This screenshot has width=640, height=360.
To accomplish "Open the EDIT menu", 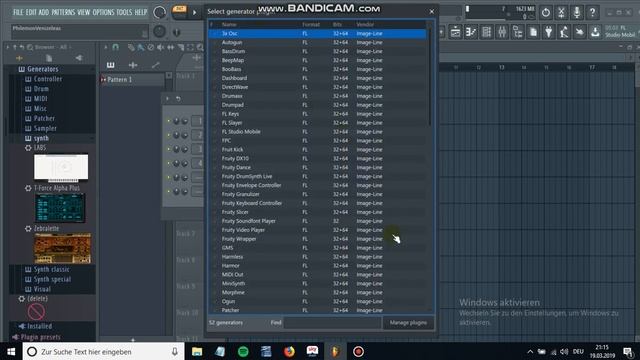I will 31,12.
